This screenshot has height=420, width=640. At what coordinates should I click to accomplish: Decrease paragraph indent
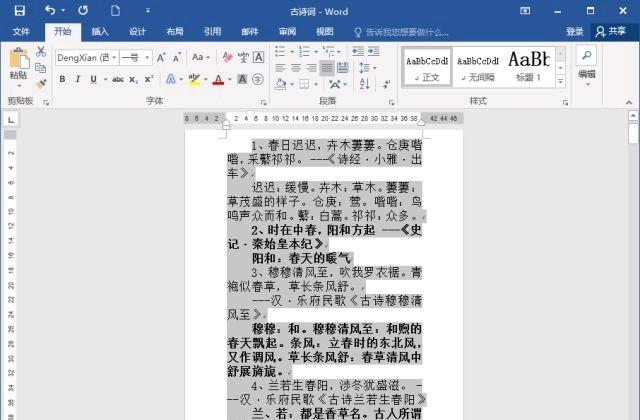click(x=358, y=51)
